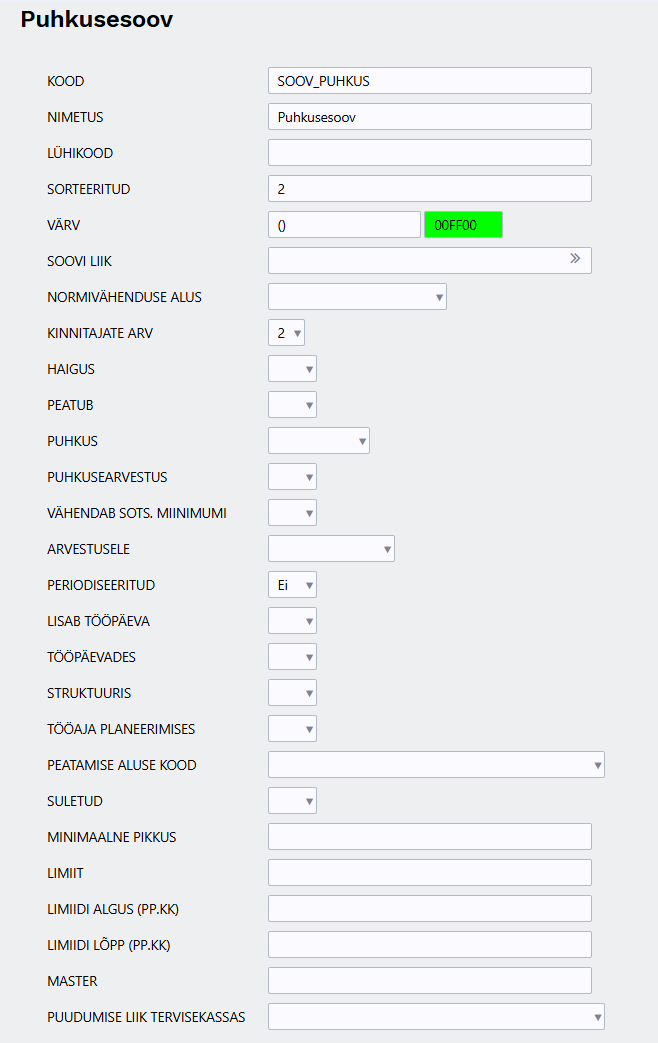Click into the Lühikood field
The image size is (658, 1043).
pos(429,153)
